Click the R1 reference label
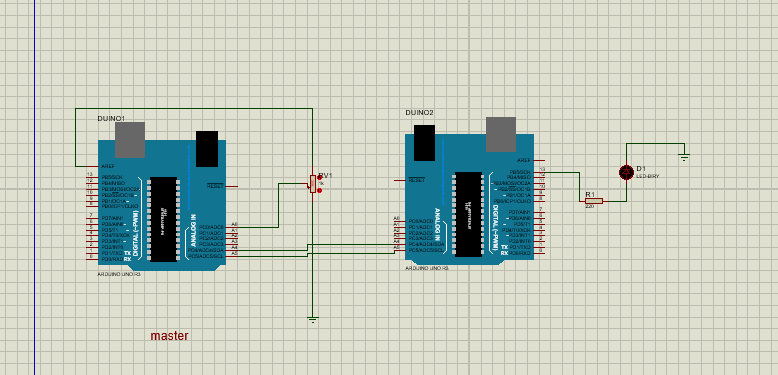This screenshot has height=375, width=778. click(x=590, y=194)
